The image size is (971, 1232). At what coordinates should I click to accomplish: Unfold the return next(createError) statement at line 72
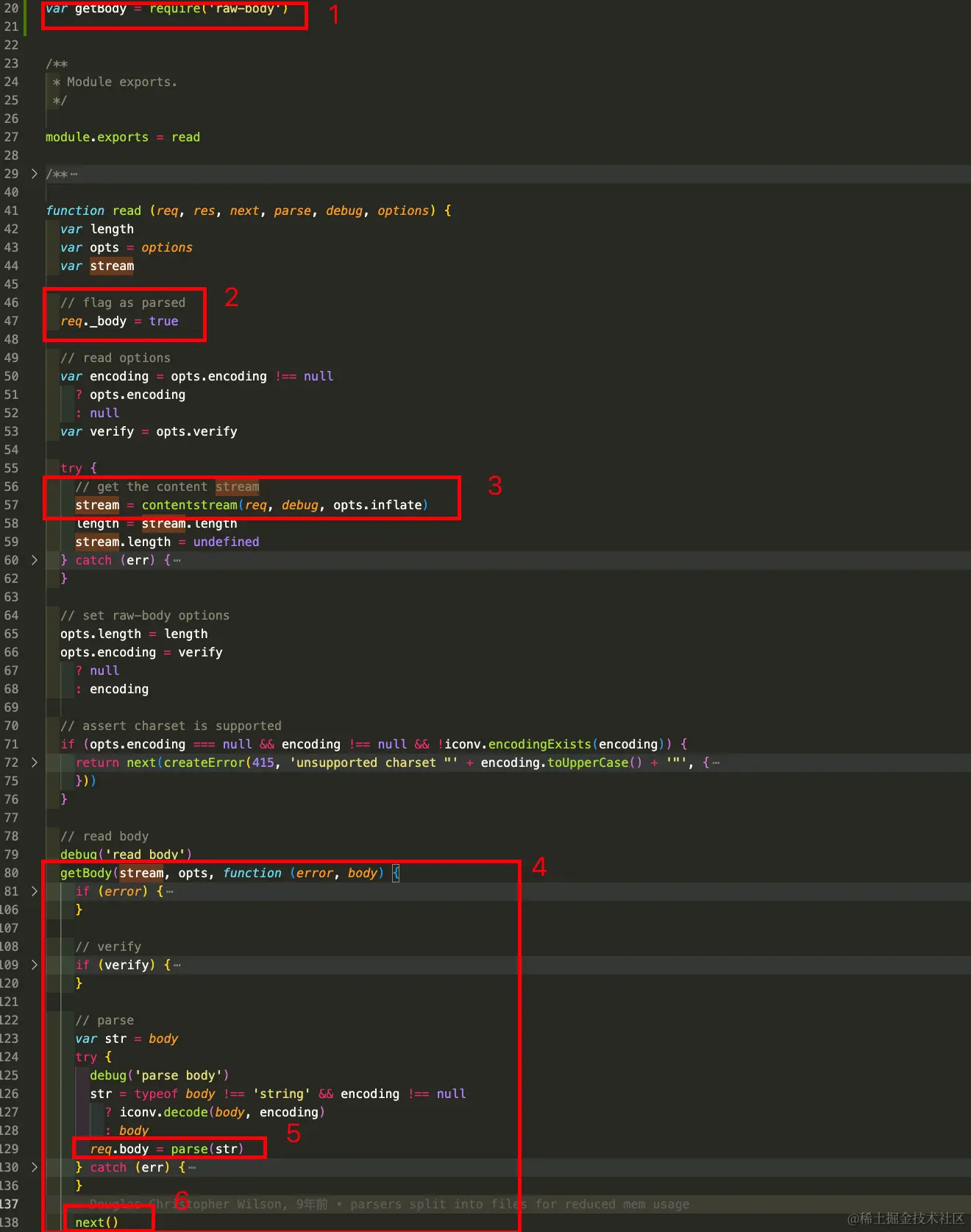[34, 762]
